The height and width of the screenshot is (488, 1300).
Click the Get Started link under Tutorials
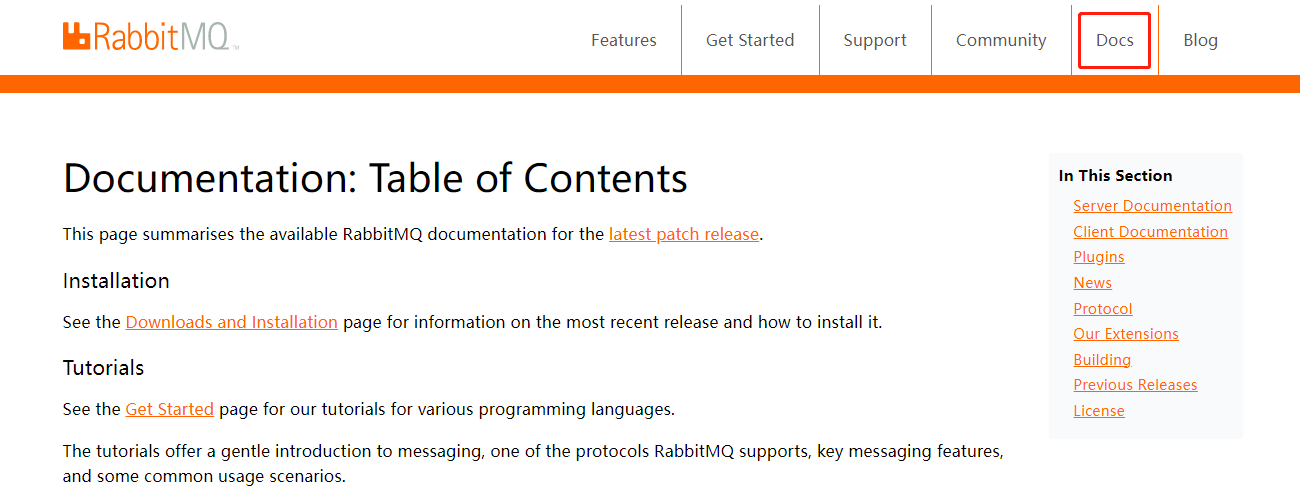point(170,409)
